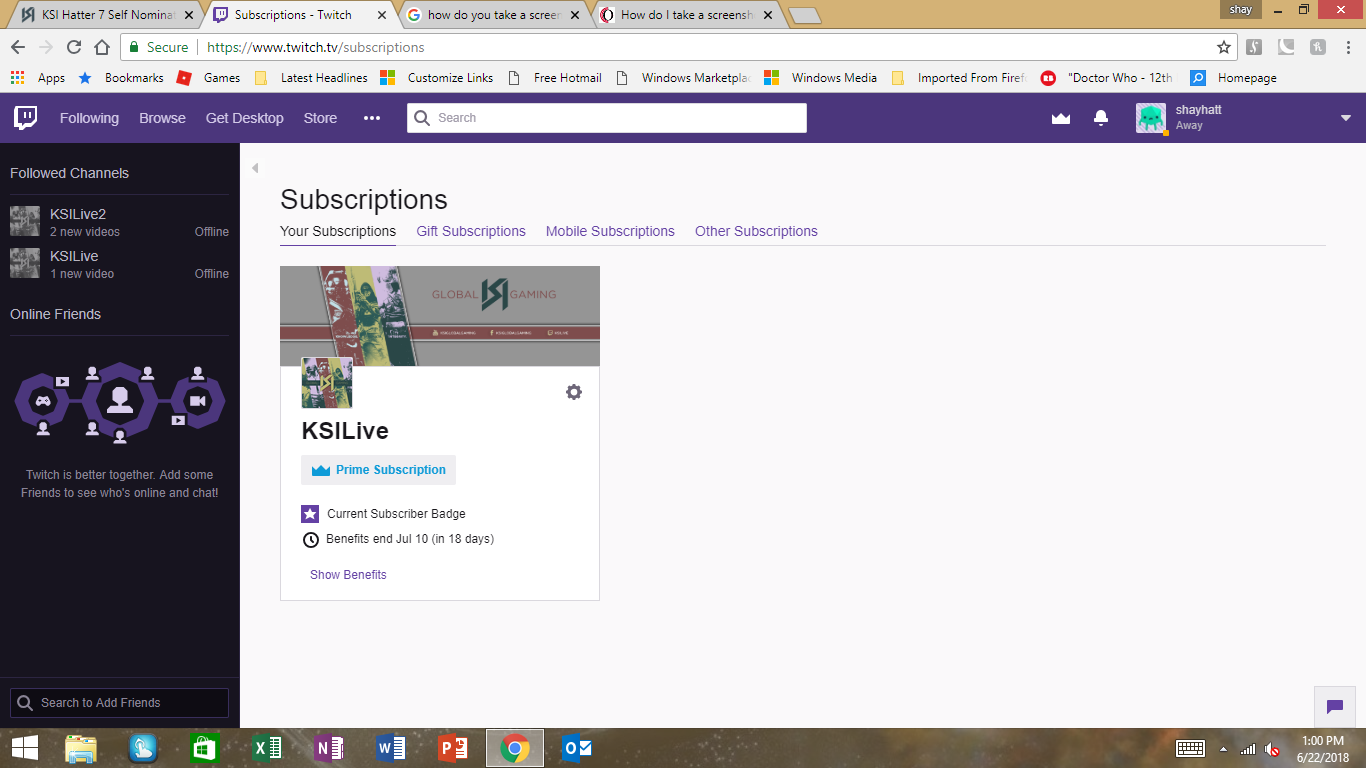
Task: Click the Current Subscriber Badge star icon
Action: tap(310, 514)
